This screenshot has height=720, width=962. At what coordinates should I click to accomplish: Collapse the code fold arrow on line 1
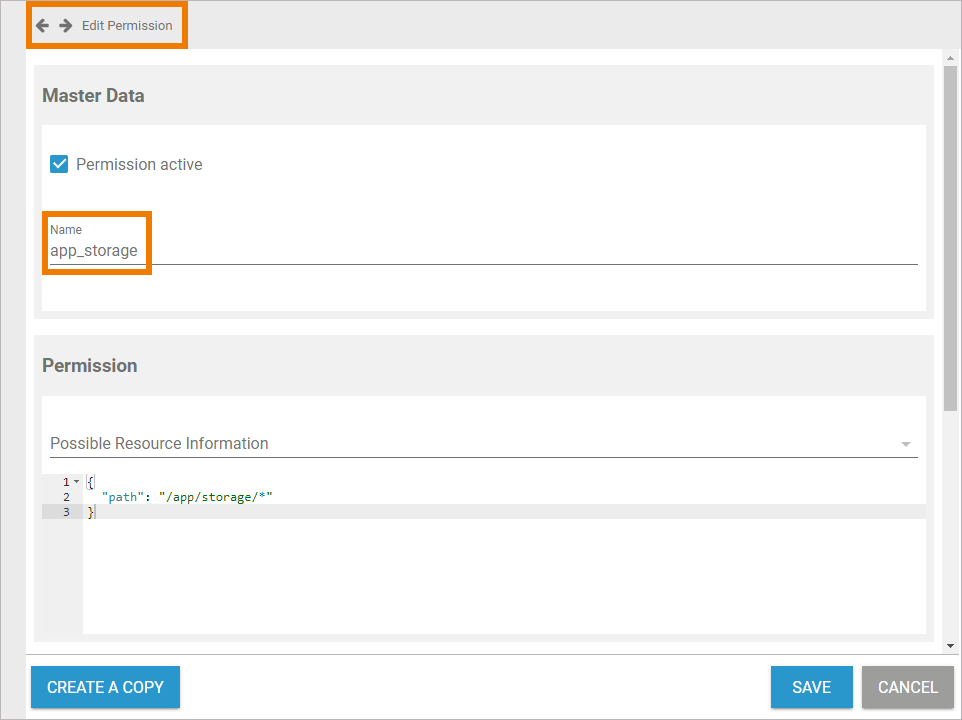[x=77, y=481]
